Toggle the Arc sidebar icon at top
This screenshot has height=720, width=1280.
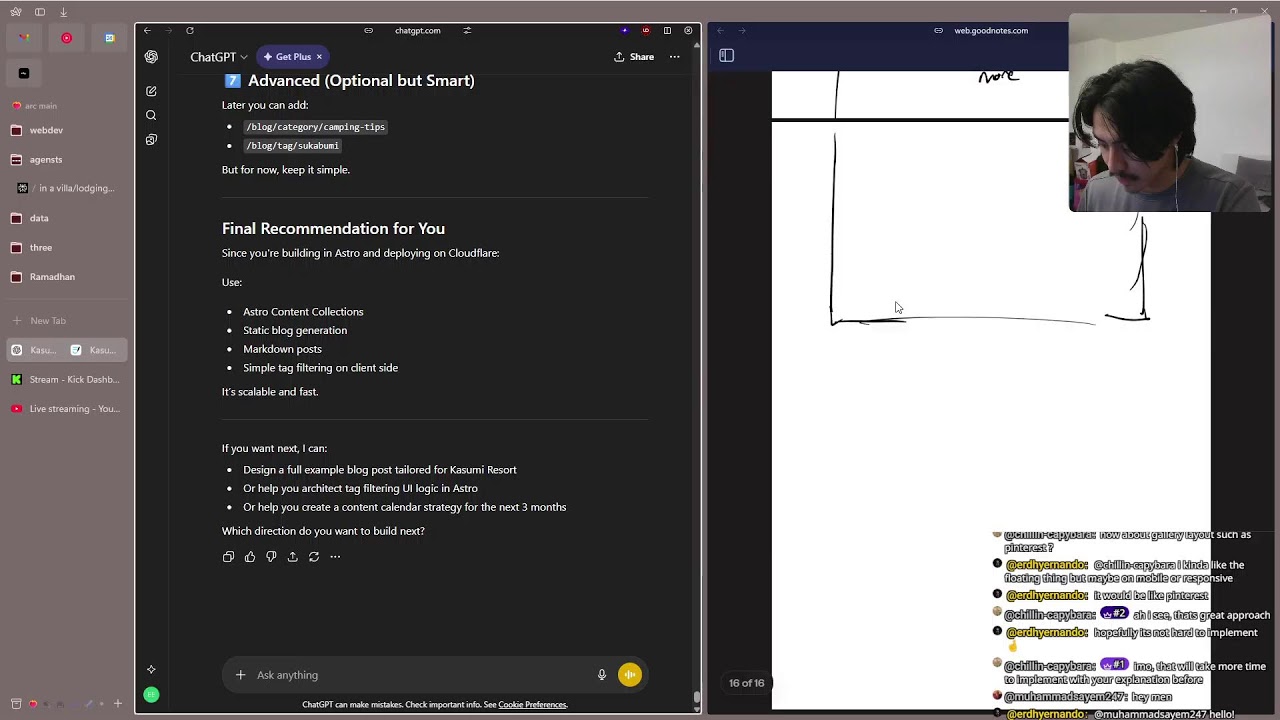click(x=40, y=12)
